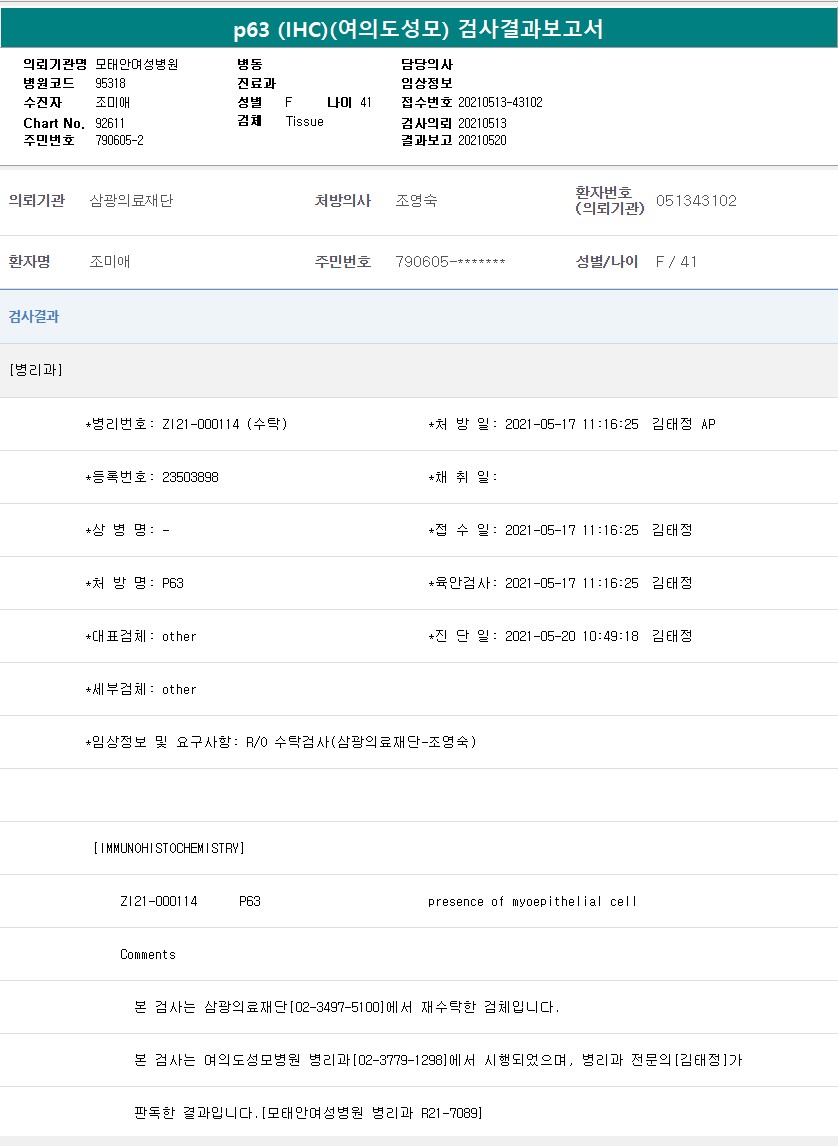The image size is (838, 1146).
Task: Click prescribing doctor name 조영숙
Action: (x=416, y=201)
